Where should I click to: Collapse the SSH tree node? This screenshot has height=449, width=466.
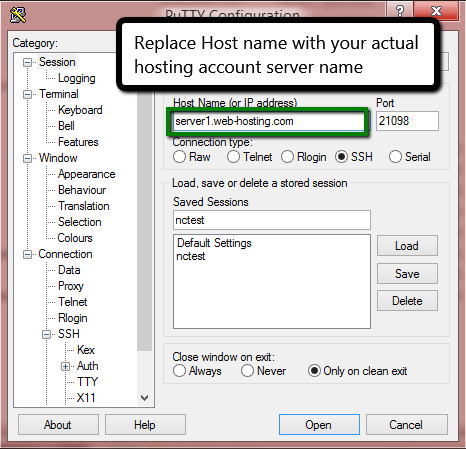click(46, 334)
